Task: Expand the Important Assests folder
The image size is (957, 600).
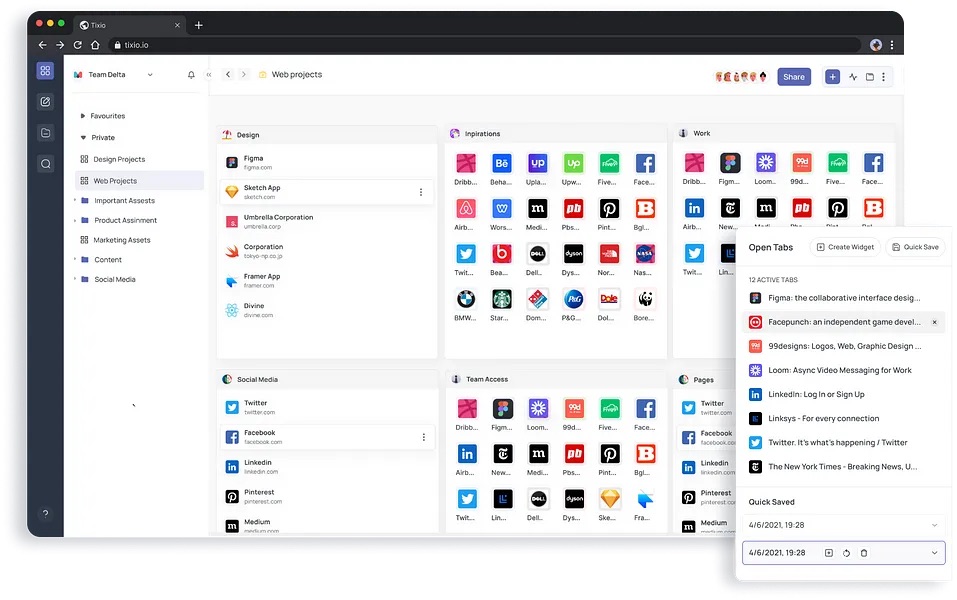Action: coord(75,200)
